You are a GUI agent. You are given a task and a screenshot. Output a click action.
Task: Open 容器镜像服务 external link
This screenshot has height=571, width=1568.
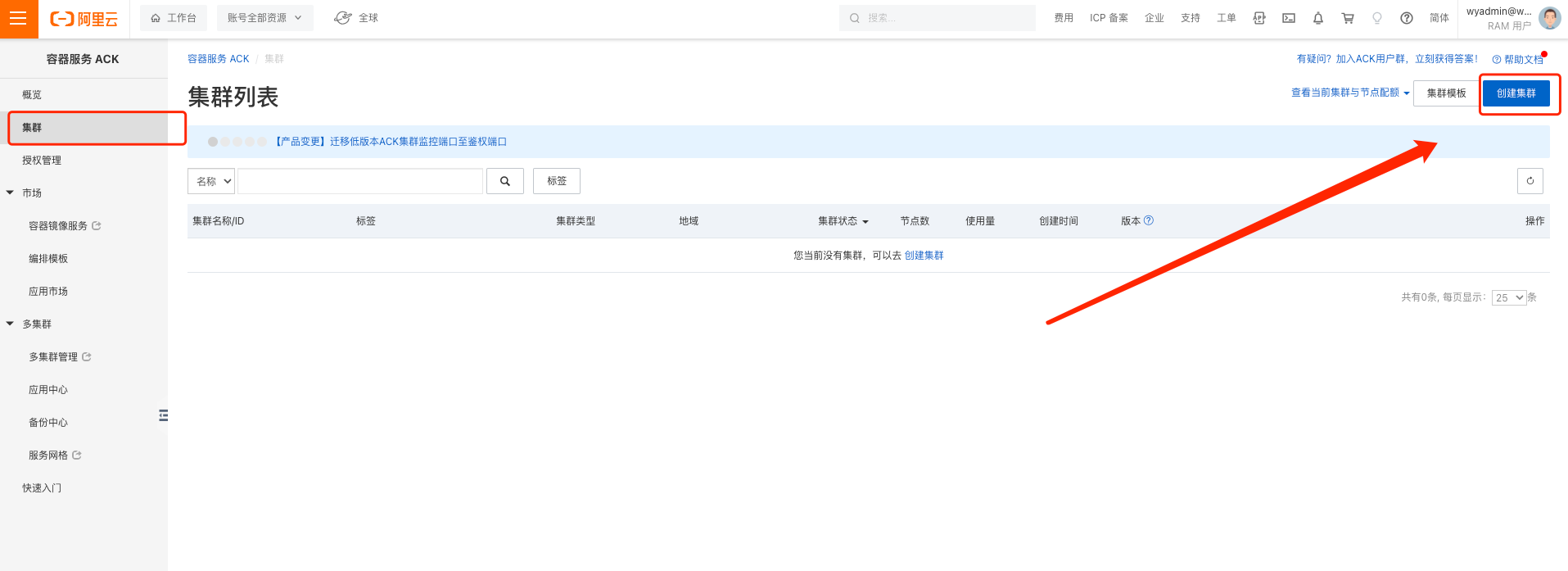[65, 226]
